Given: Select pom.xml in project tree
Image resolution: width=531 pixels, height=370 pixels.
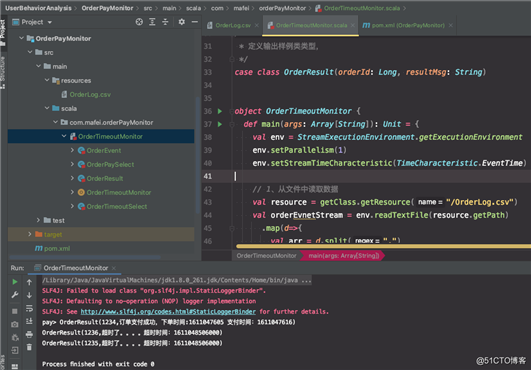Looking at the screenshot, I should (57, 248).
